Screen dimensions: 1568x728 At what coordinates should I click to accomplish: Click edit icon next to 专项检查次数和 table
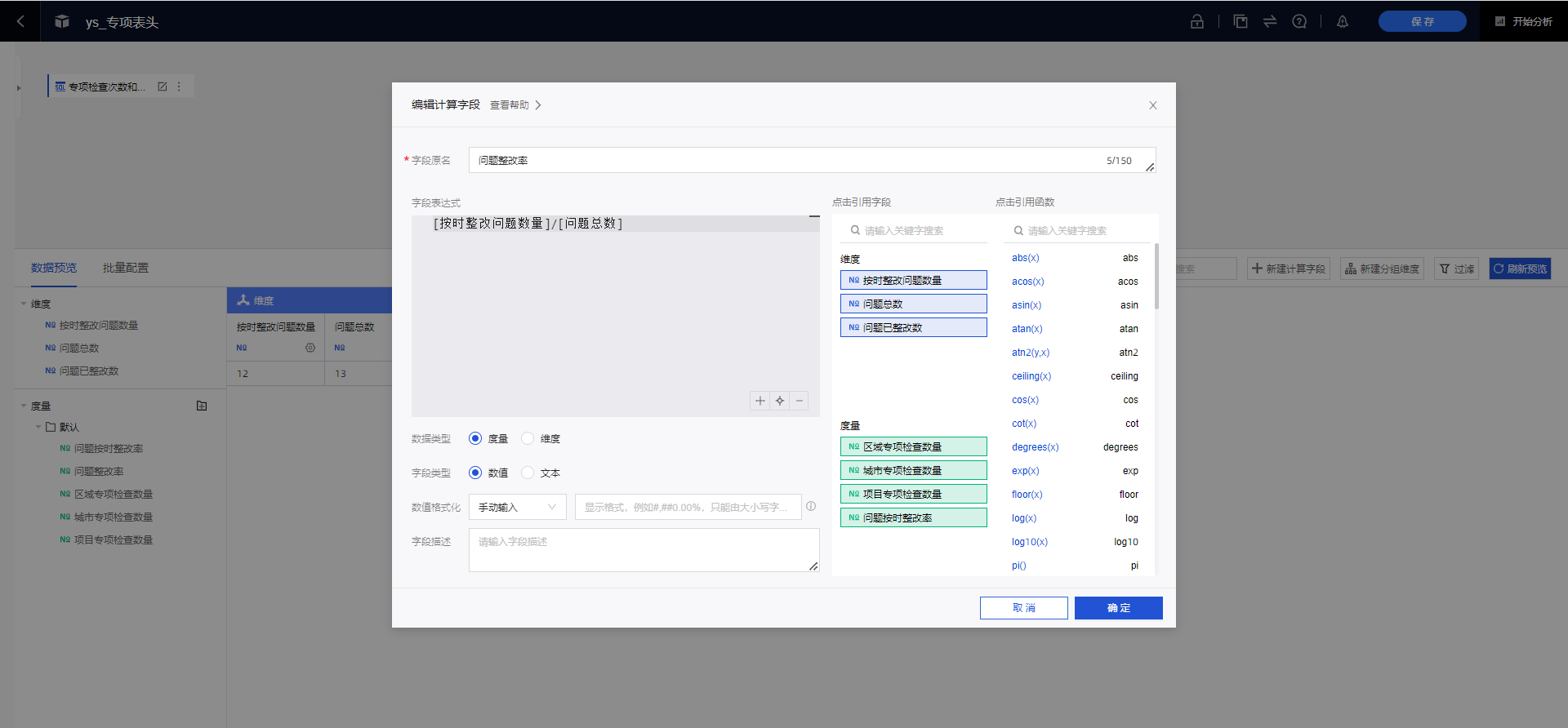pos(162,87)
